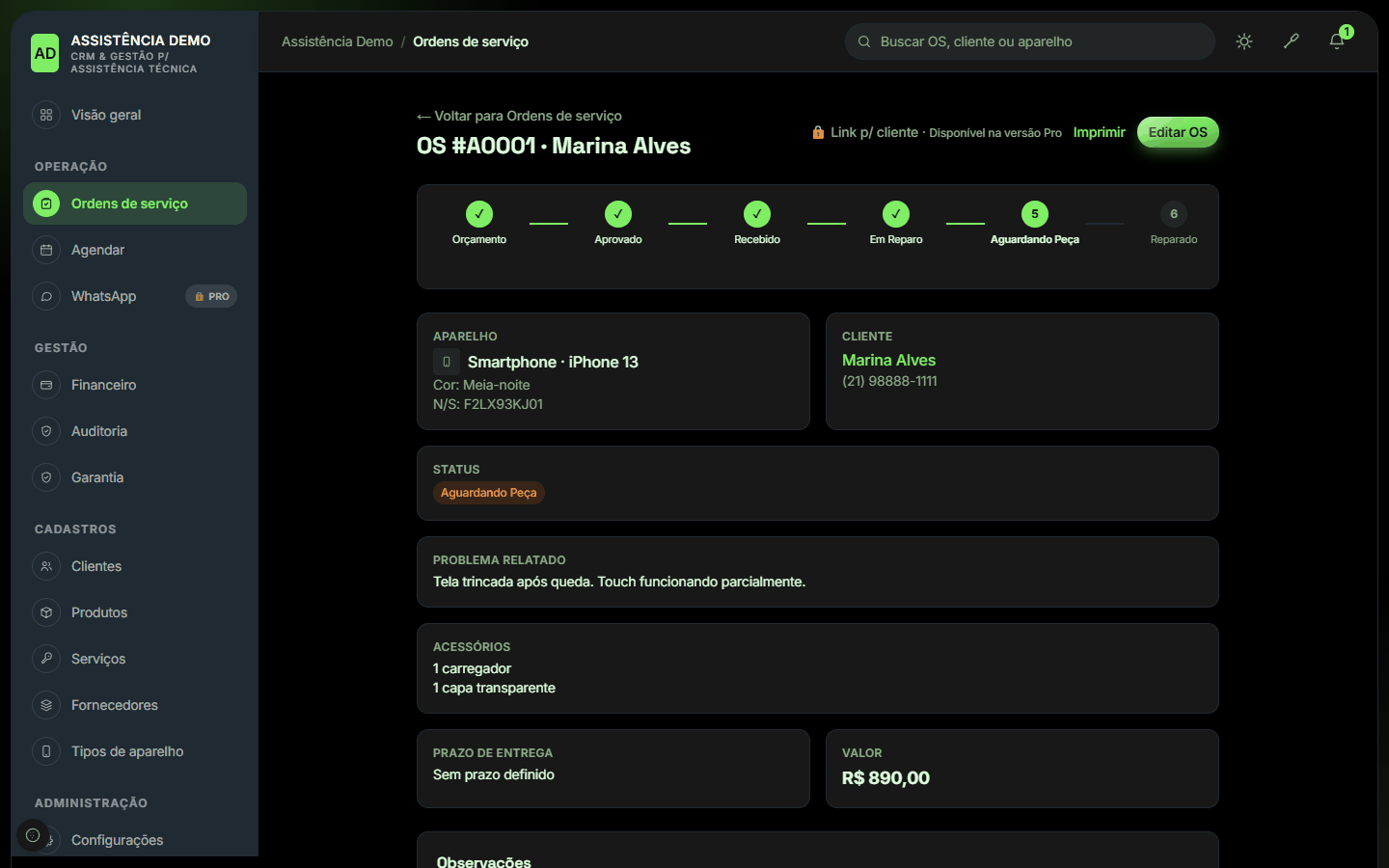
Task: Open Serviços in the sidebar
Action: click(x=135, y=659)
